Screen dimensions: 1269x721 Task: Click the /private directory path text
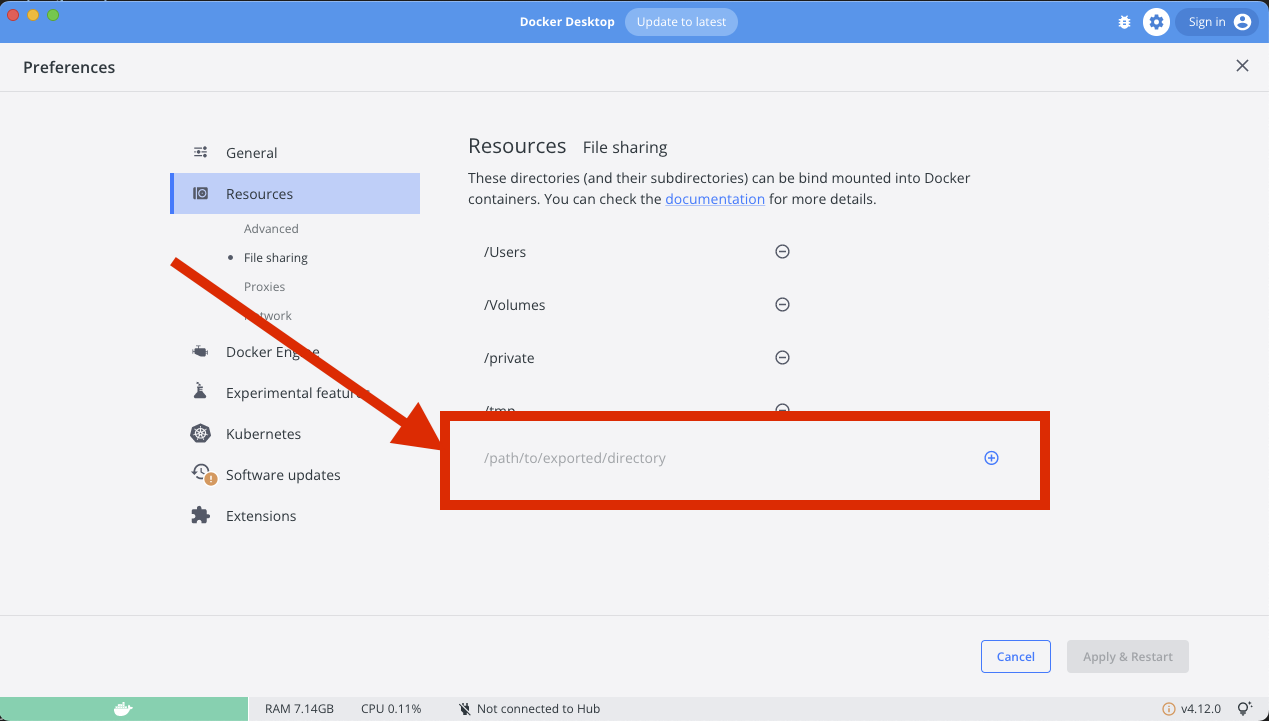(509, 358)
